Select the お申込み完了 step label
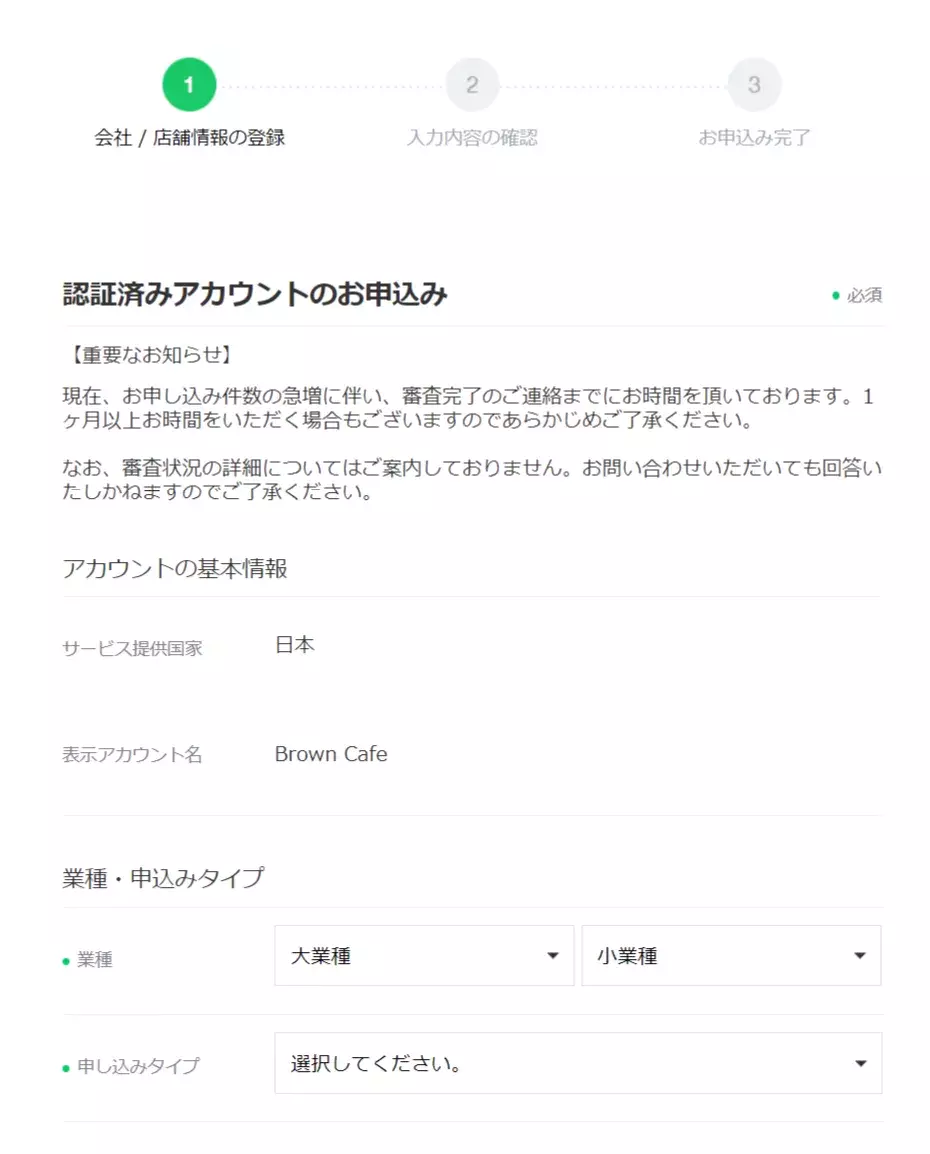This screenshot has height=1154, width=930. [754, 138]
